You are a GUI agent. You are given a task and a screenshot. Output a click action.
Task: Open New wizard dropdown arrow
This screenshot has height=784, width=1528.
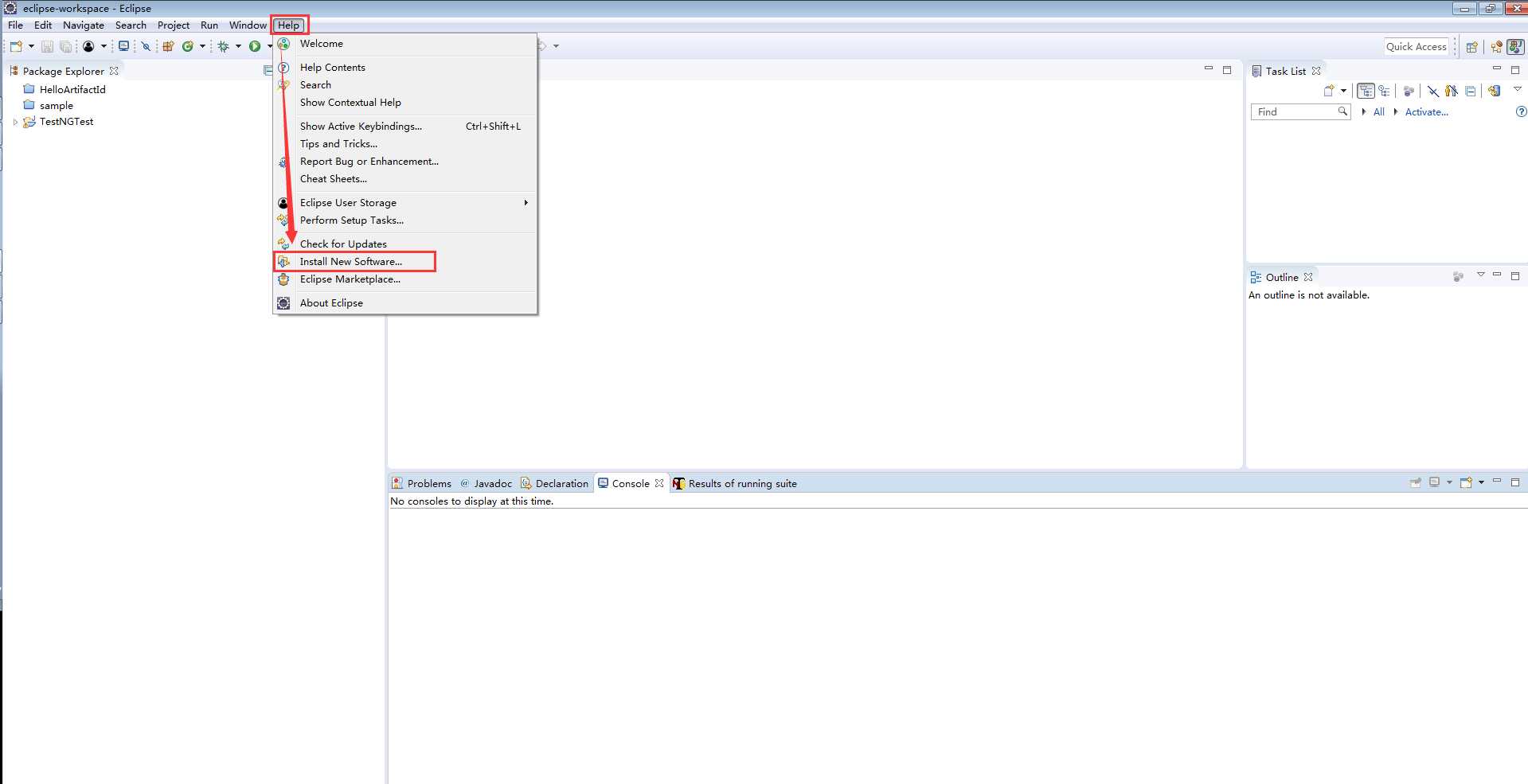point(31,46)
